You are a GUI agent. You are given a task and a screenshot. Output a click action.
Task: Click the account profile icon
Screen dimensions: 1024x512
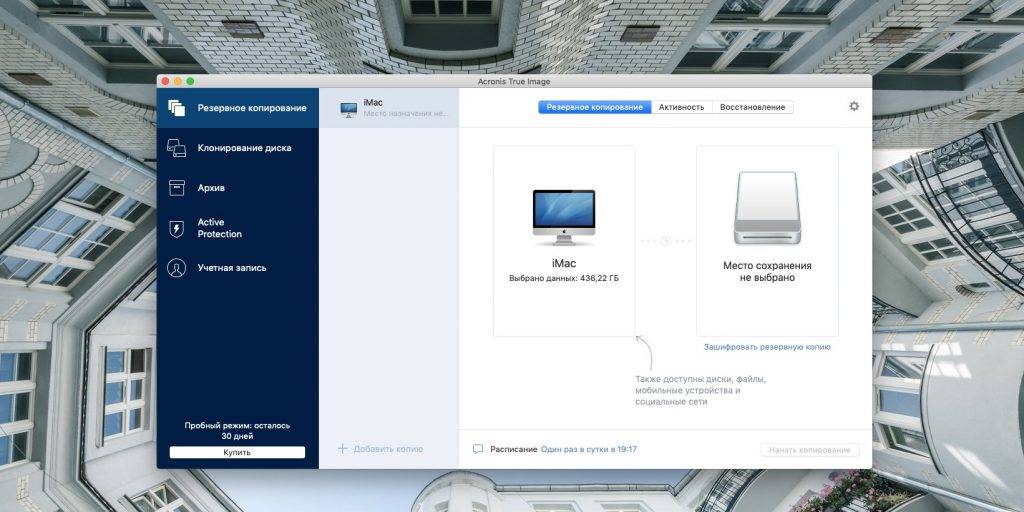(176, 268)
